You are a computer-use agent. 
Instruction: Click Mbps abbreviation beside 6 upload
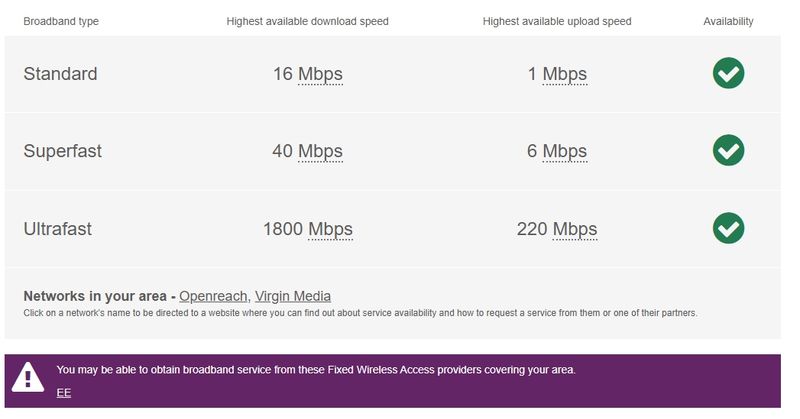[x=565, y=151]
